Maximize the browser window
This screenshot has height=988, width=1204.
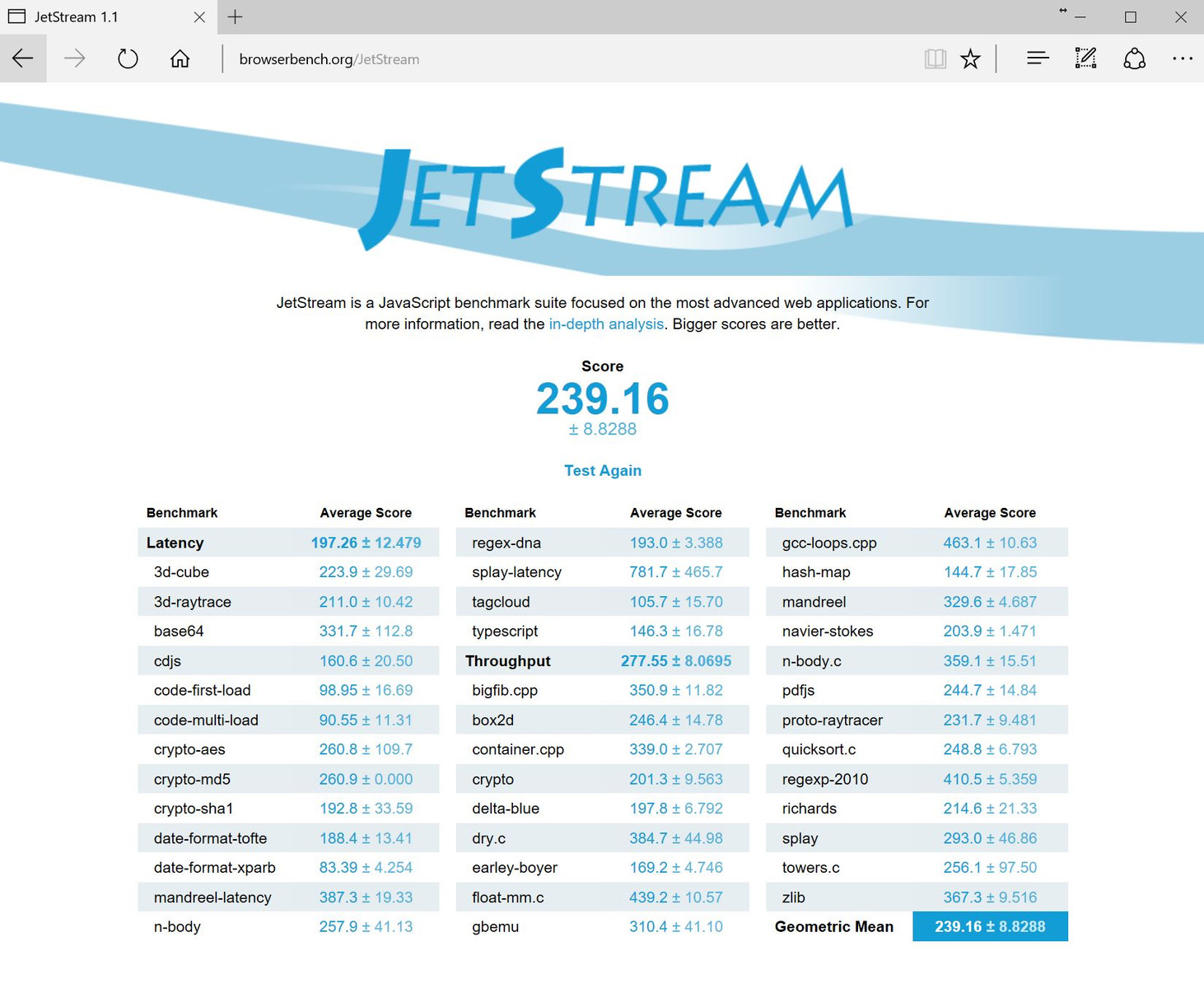point(1131,17)
